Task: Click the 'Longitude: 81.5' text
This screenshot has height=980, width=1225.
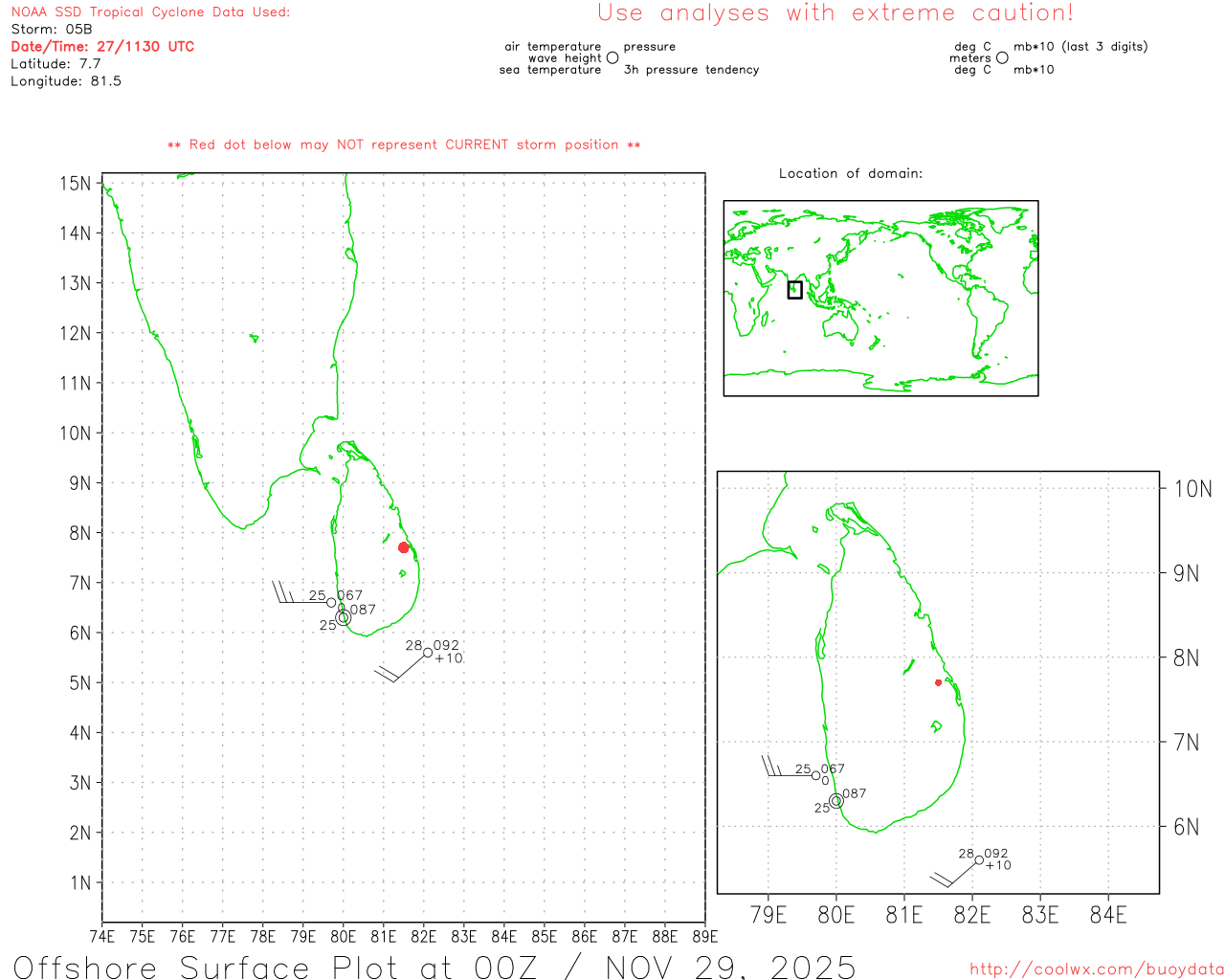Action: pyautogui.click(x=66, y=81)
